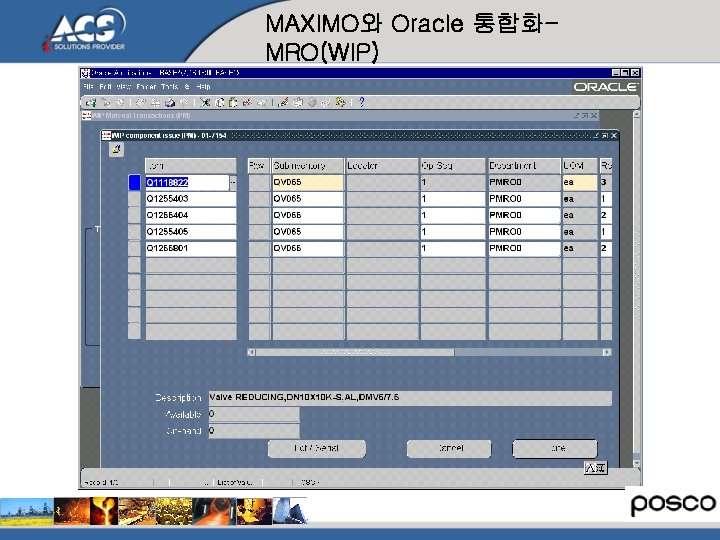Click the Translations globe toolbar icon

pyautogui.click(x=312, y=102)
